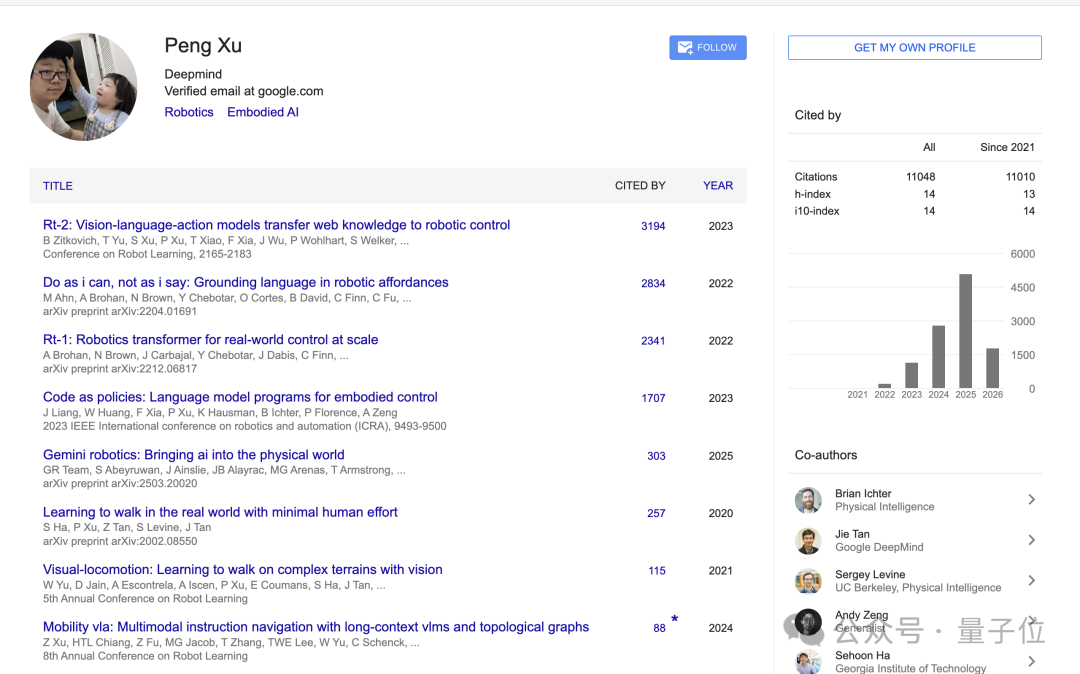Screen dimensions: 1080x674
Task: Click Sergey Levine's co-author avatar
Action: coord(808,581)
